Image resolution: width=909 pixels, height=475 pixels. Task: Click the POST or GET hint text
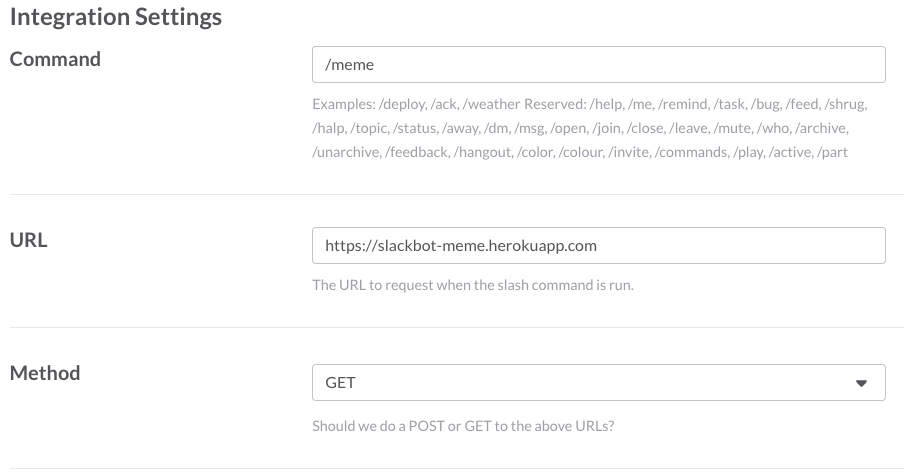(x=463, y=425)
